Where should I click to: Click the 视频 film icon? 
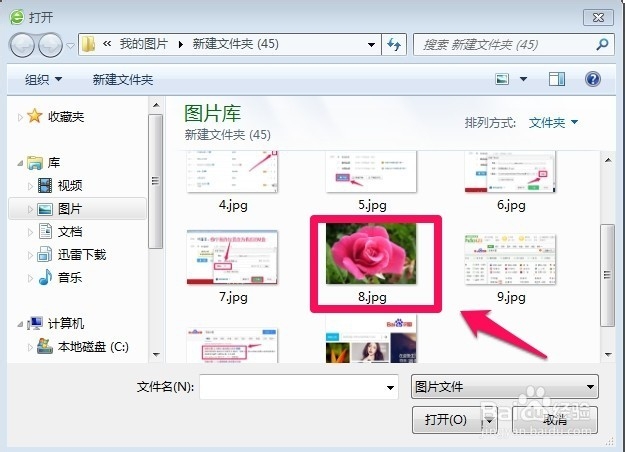tap(45, 185)
